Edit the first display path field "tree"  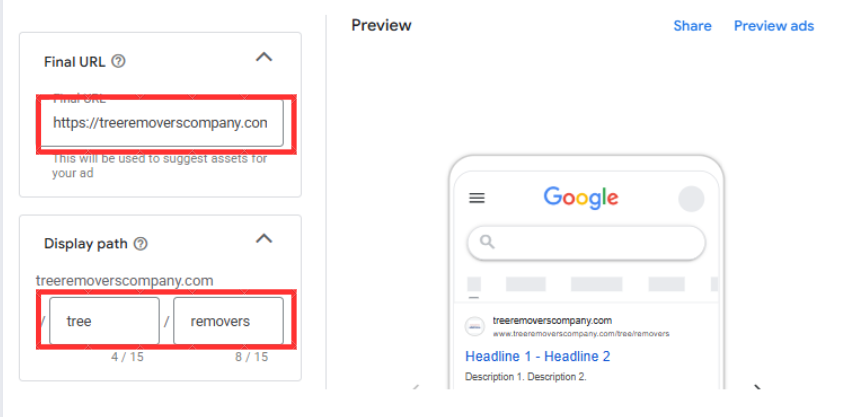point(104,321)
